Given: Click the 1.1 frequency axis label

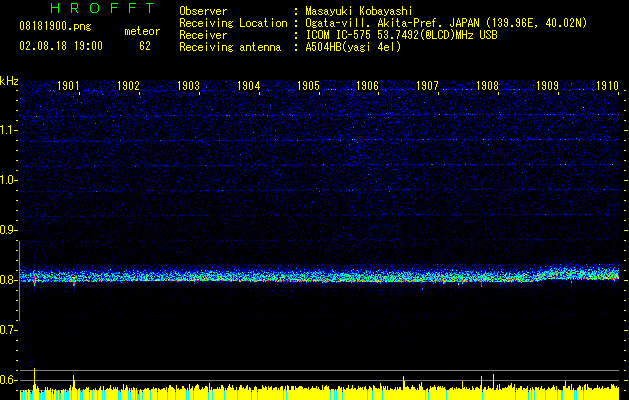Looking at the screenshot, I should click(x=9, y=130).
